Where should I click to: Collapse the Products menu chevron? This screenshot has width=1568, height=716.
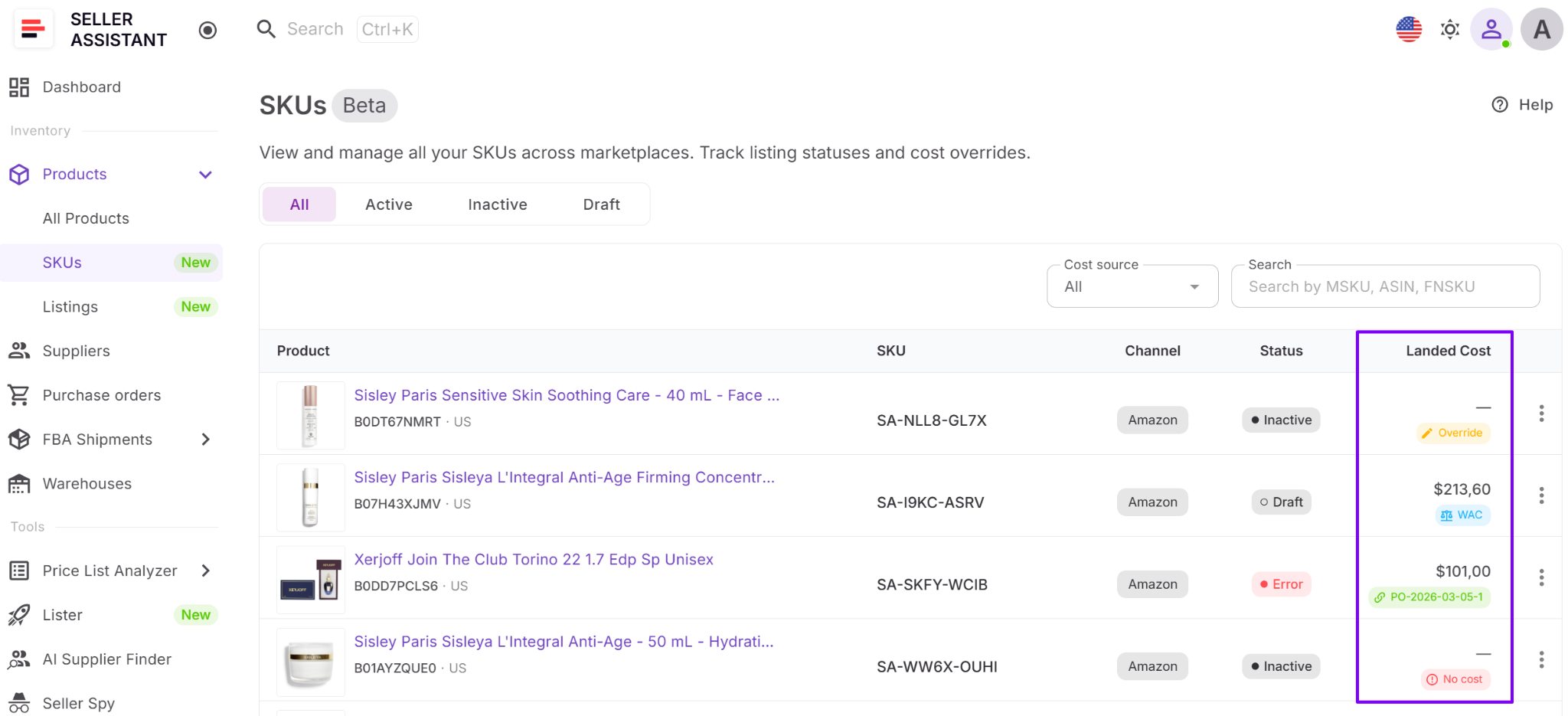[x=205, y=175]
